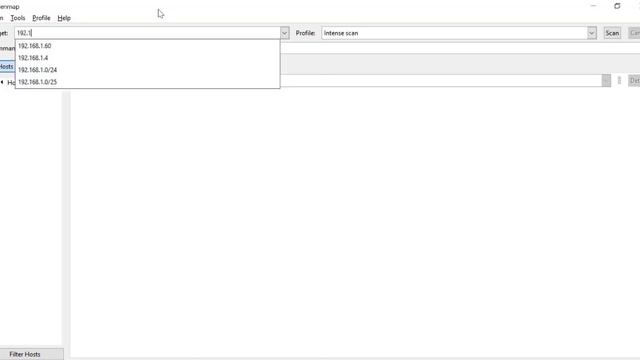Start the scan with Scan button
This screenshot has height=360, width=640.
pyautogui.click(x=612, y=33)
